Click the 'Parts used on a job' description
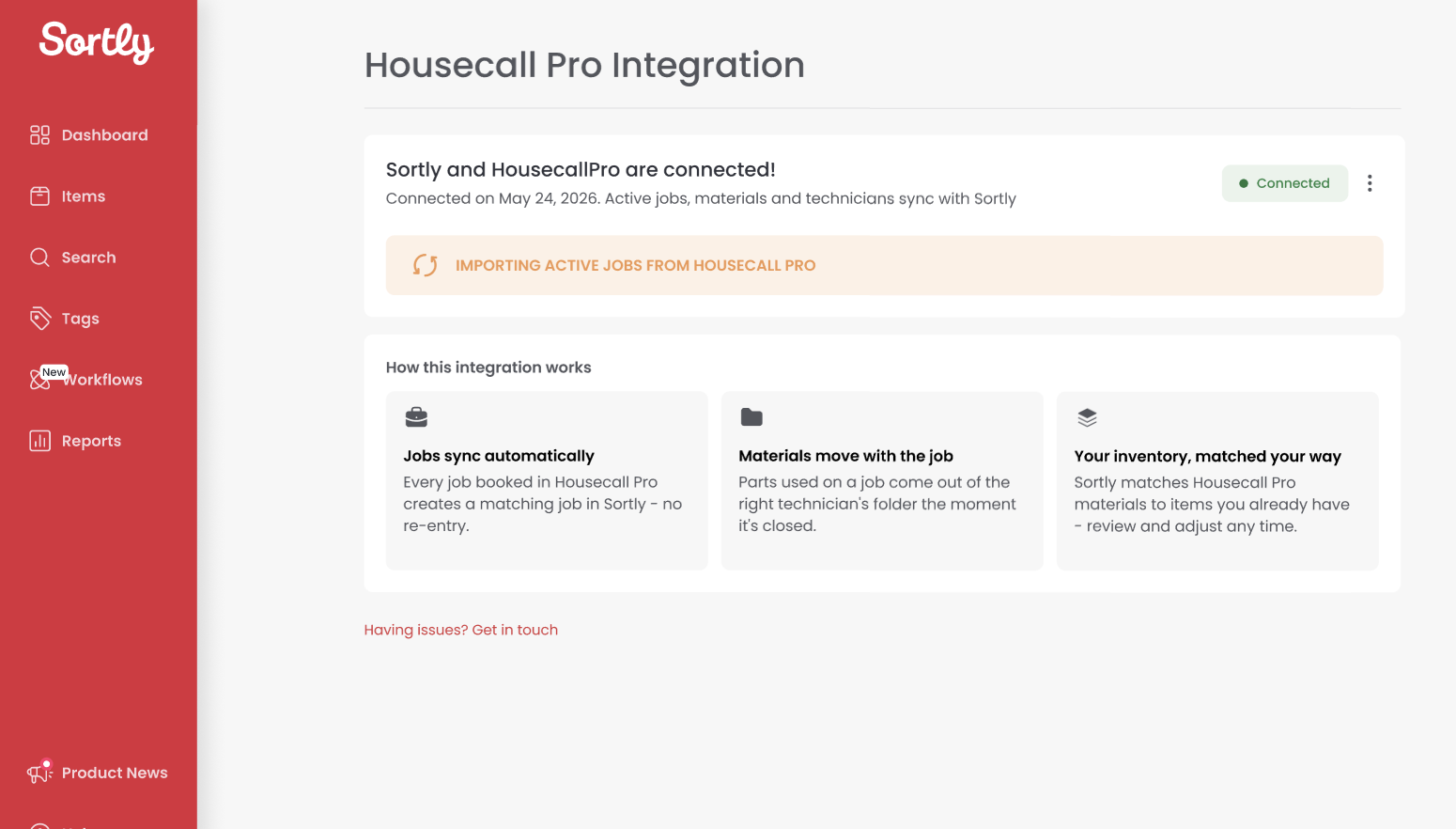The width and height of the screenshot is (1456, 829). 877,504
